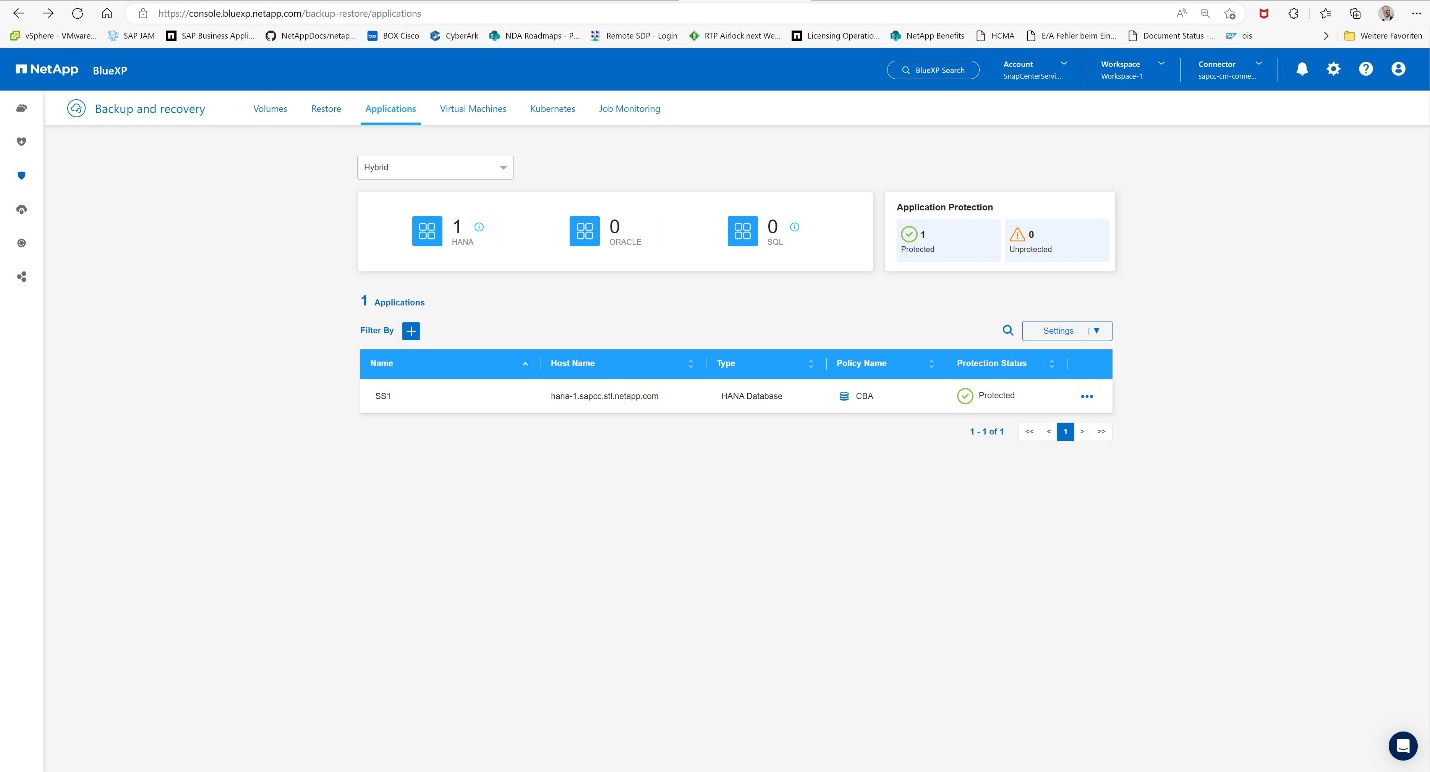Click the search magnifier above the table
The height and width of the screenshot is (772, 1430).
(x=1008, y=331)
